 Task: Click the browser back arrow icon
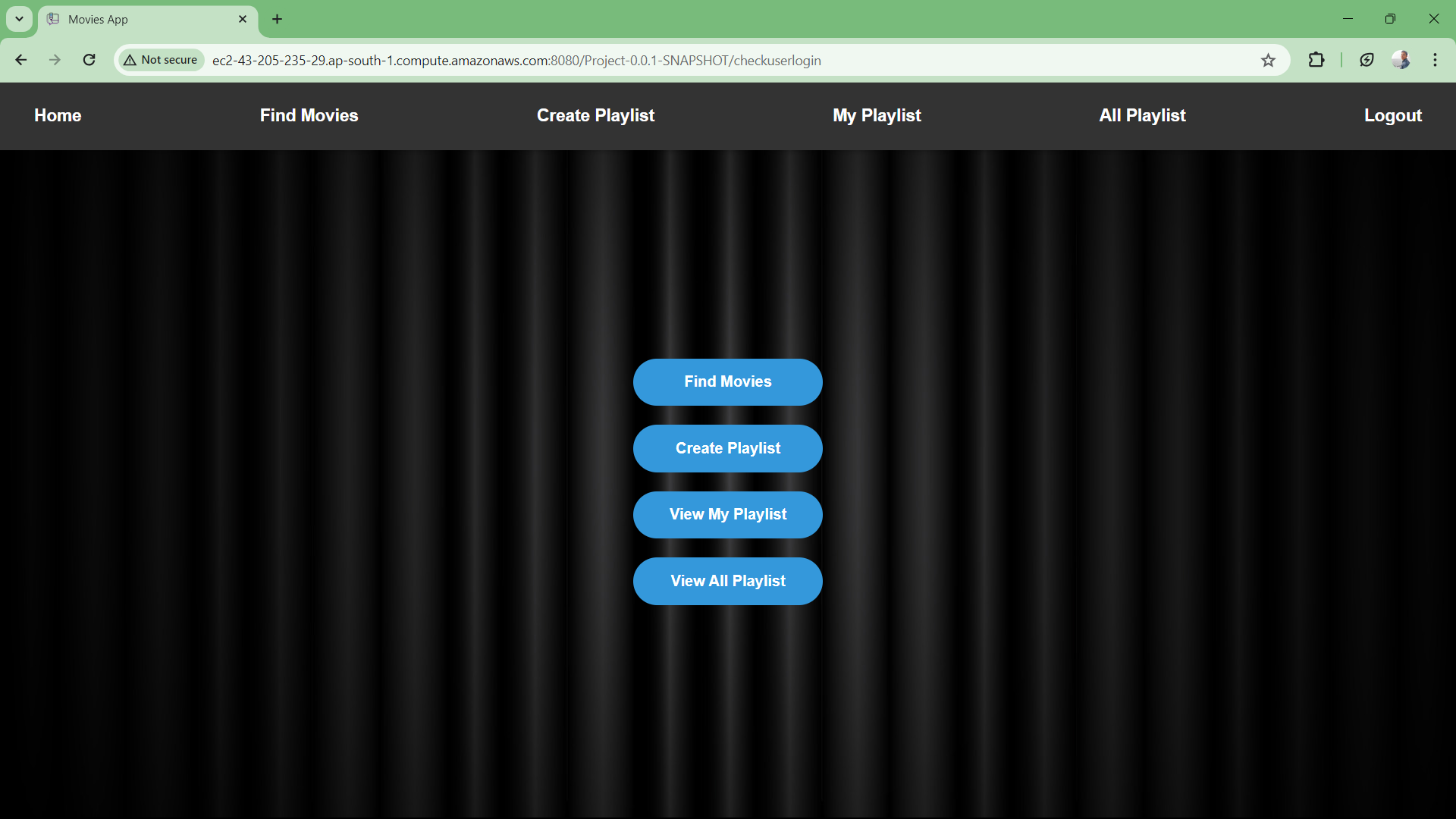pyautogui.click(x=21, y=60)
